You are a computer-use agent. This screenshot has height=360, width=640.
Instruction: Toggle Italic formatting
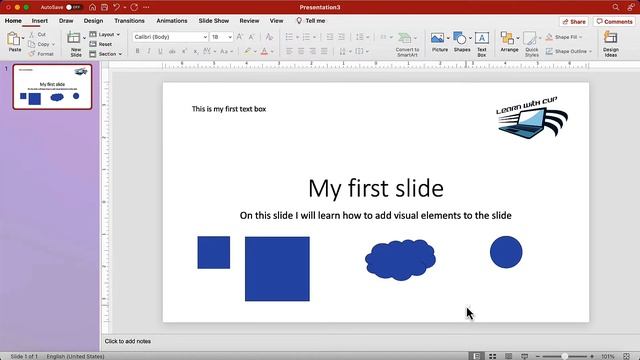pos(149,51)
